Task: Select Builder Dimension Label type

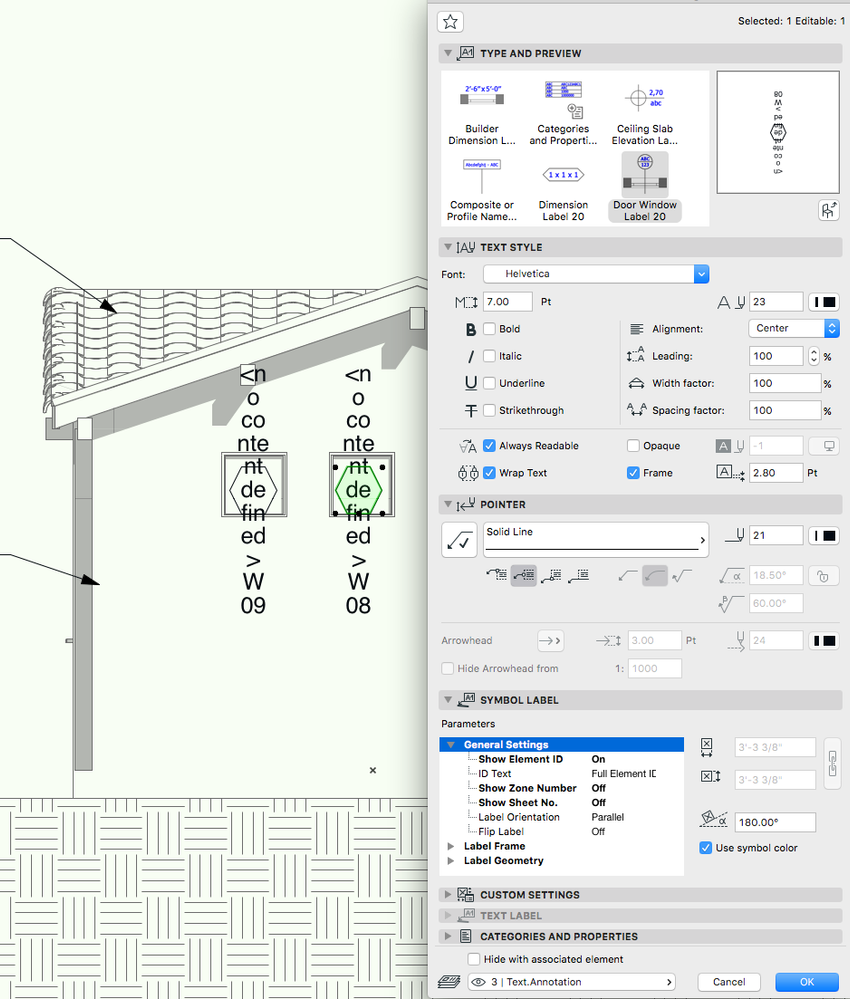Action: pyautogui.click(x=482, y=115)
